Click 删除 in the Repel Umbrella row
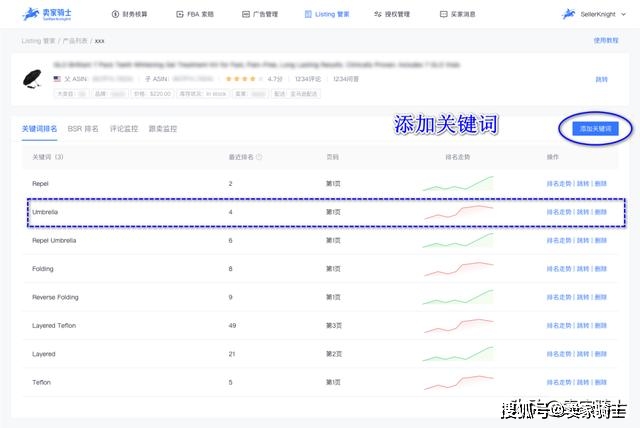The height and width of the screenshot is (428, 640). (x=601, y=240)
